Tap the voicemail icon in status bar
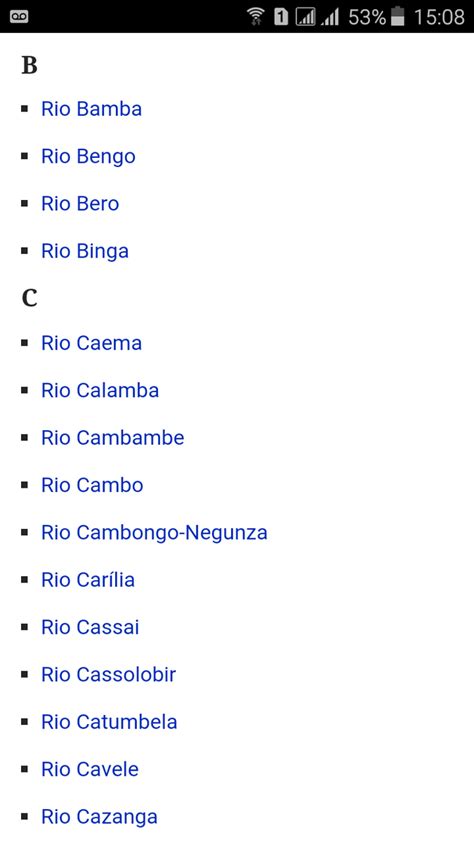 19,17
